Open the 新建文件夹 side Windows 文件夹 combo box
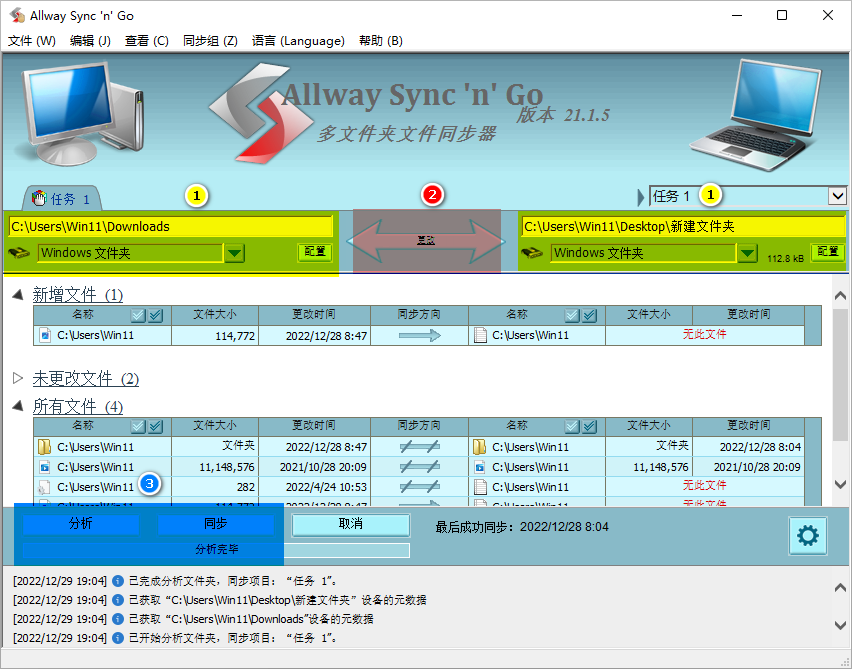 (x=643, y=253)
